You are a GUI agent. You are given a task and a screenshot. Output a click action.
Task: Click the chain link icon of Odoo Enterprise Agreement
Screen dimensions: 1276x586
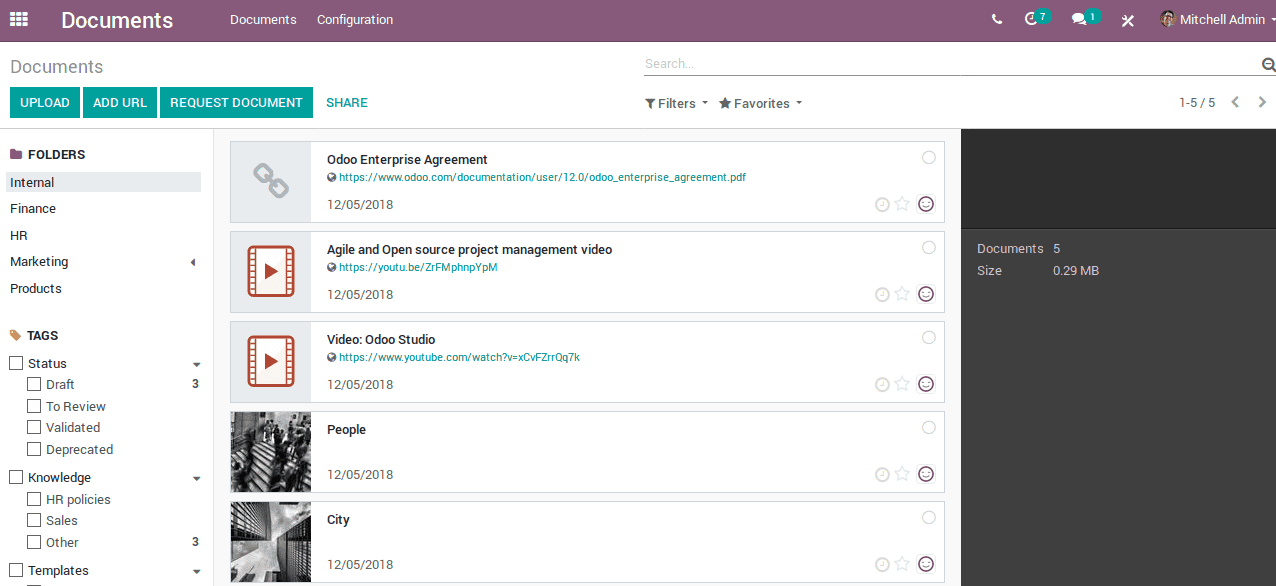click(271, 182)
